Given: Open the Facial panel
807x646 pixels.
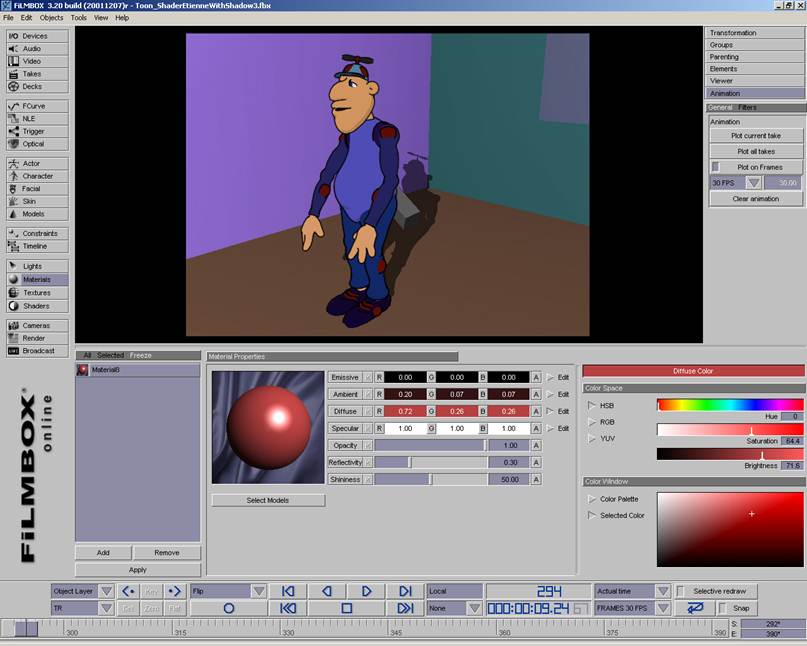Looking at the screenshot, I should 37,188.
